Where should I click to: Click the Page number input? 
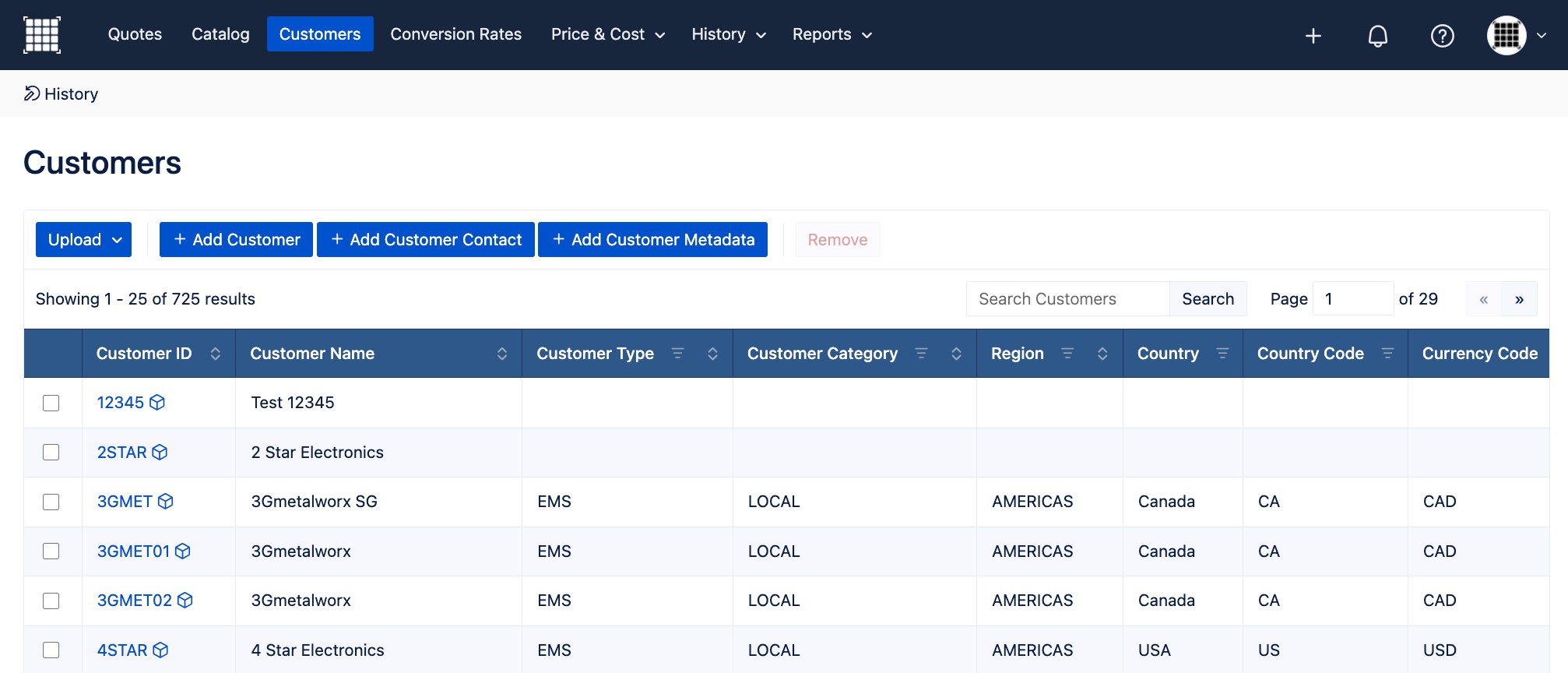(x=1353, y=299)
